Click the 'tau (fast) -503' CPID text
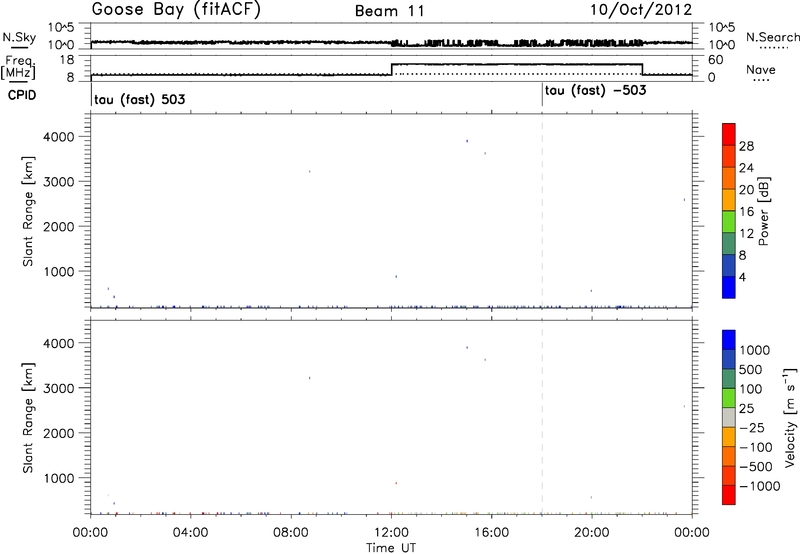 pyautogui.click(x=595, y=91)
